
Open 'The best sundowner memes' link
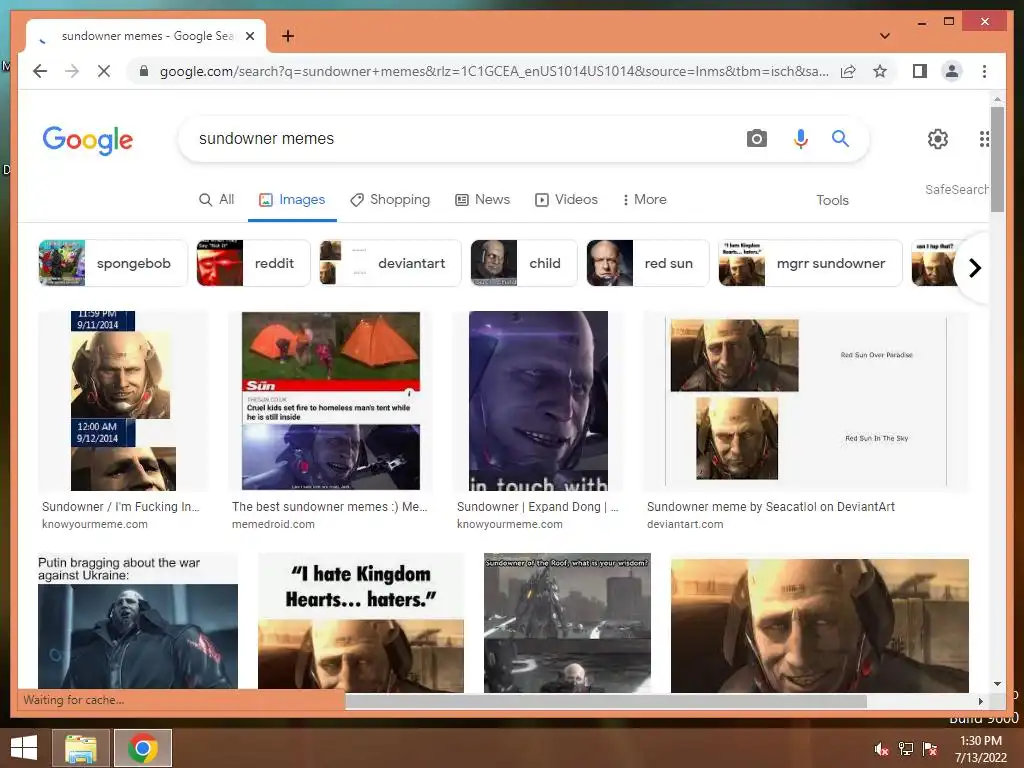point(330,507)
